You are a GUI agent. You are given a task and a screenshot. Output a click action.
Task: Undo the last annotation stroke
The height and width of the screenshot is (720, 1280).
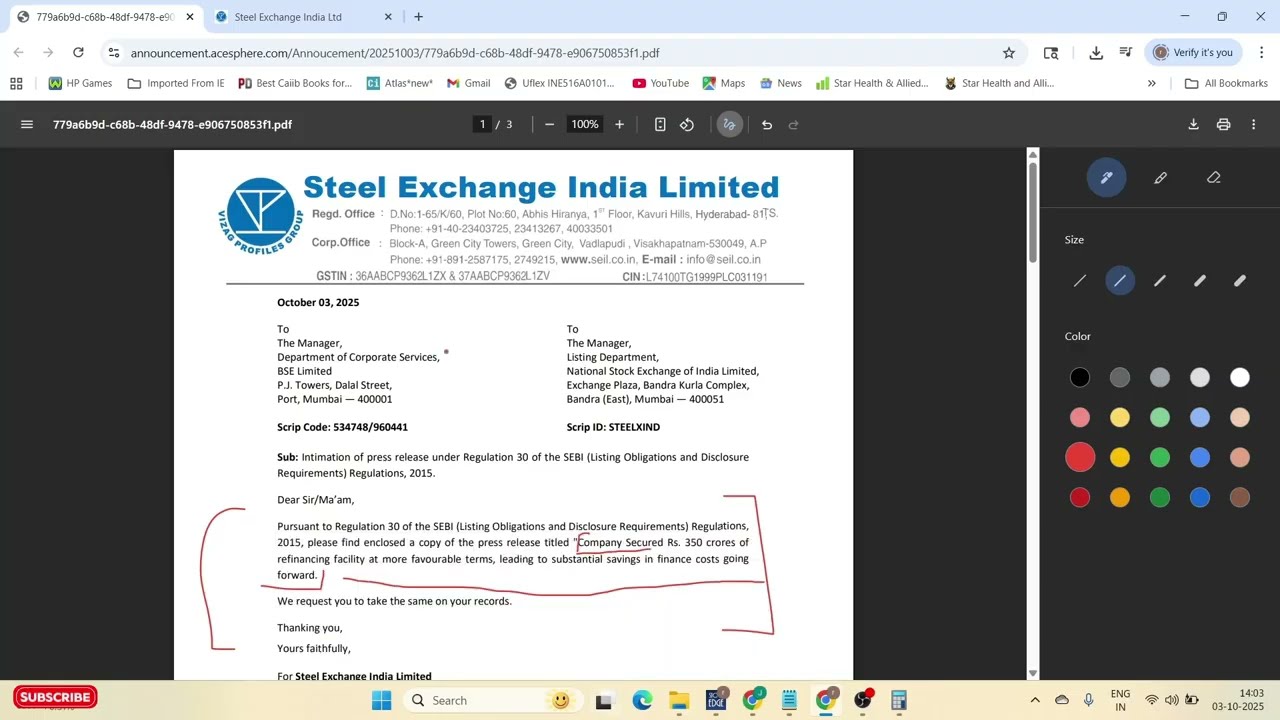pos(767,125)
